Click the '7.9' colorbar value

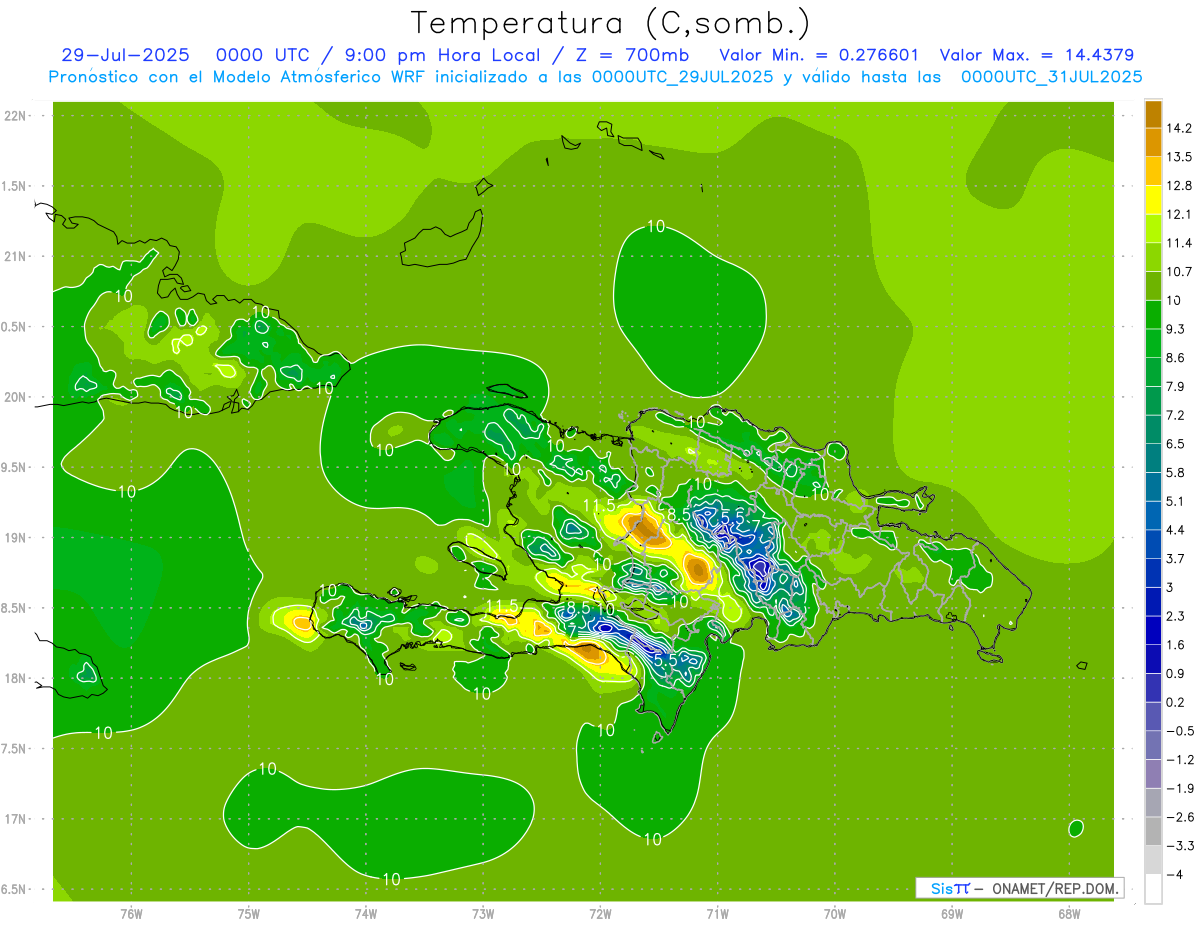pyautogui.click(x=1175, y=387)
